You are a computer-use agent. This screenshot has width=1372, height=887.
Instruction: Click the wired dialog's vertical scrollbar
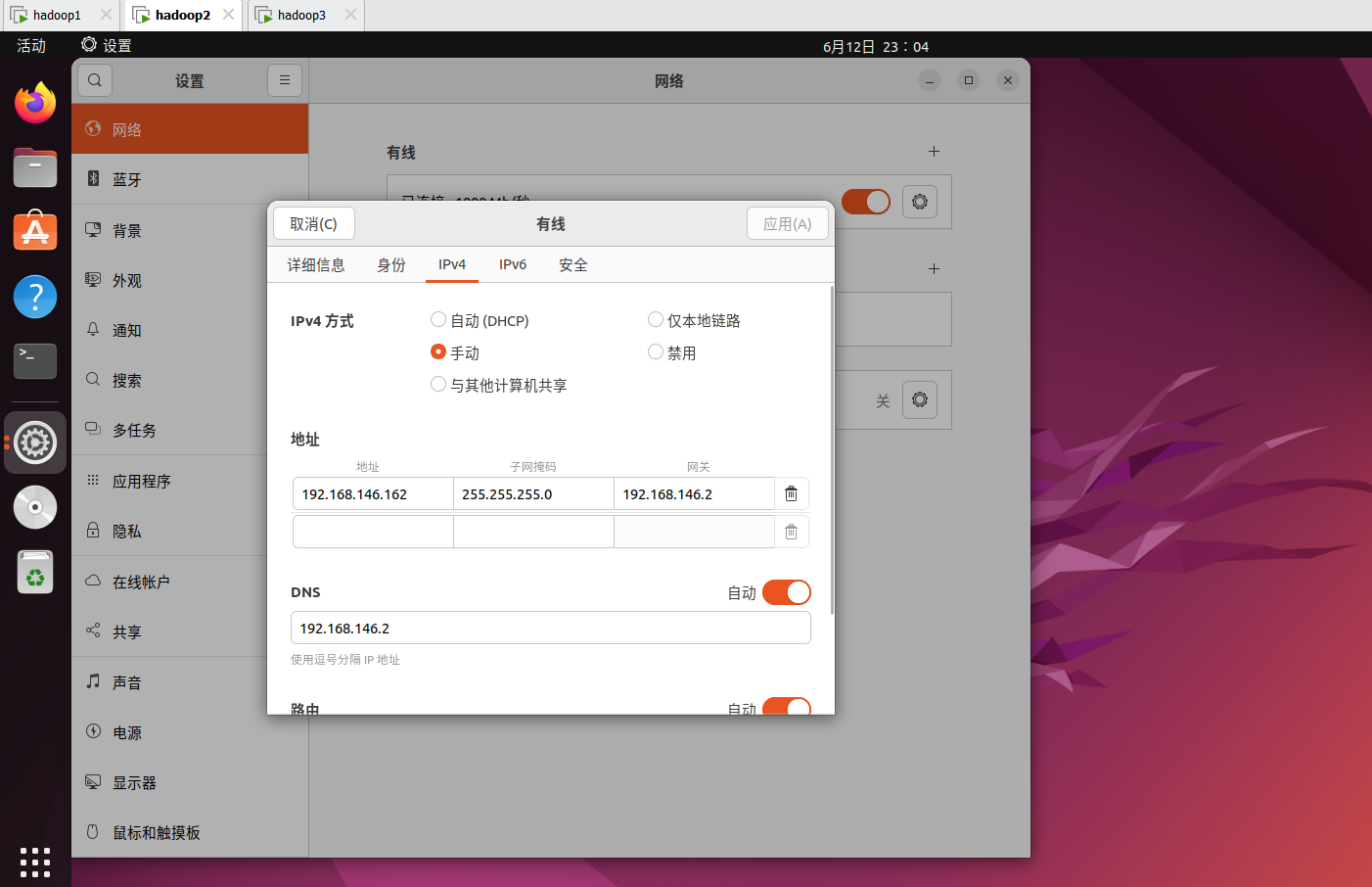[x=833, y=450]
